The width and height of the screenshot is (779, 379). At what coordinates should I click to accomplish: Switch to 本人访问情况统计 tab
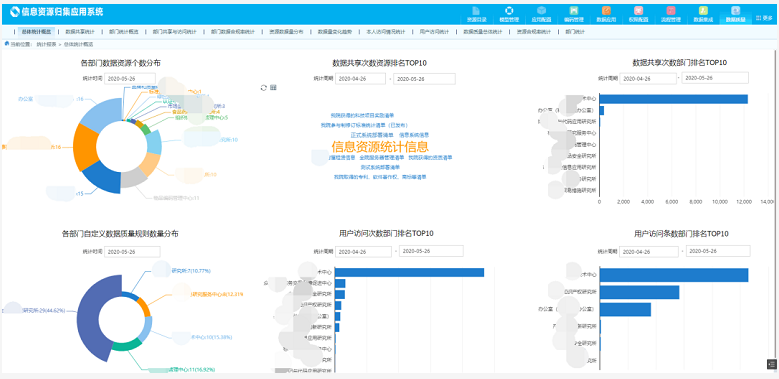pyautogui.click(x=386, y=32)
